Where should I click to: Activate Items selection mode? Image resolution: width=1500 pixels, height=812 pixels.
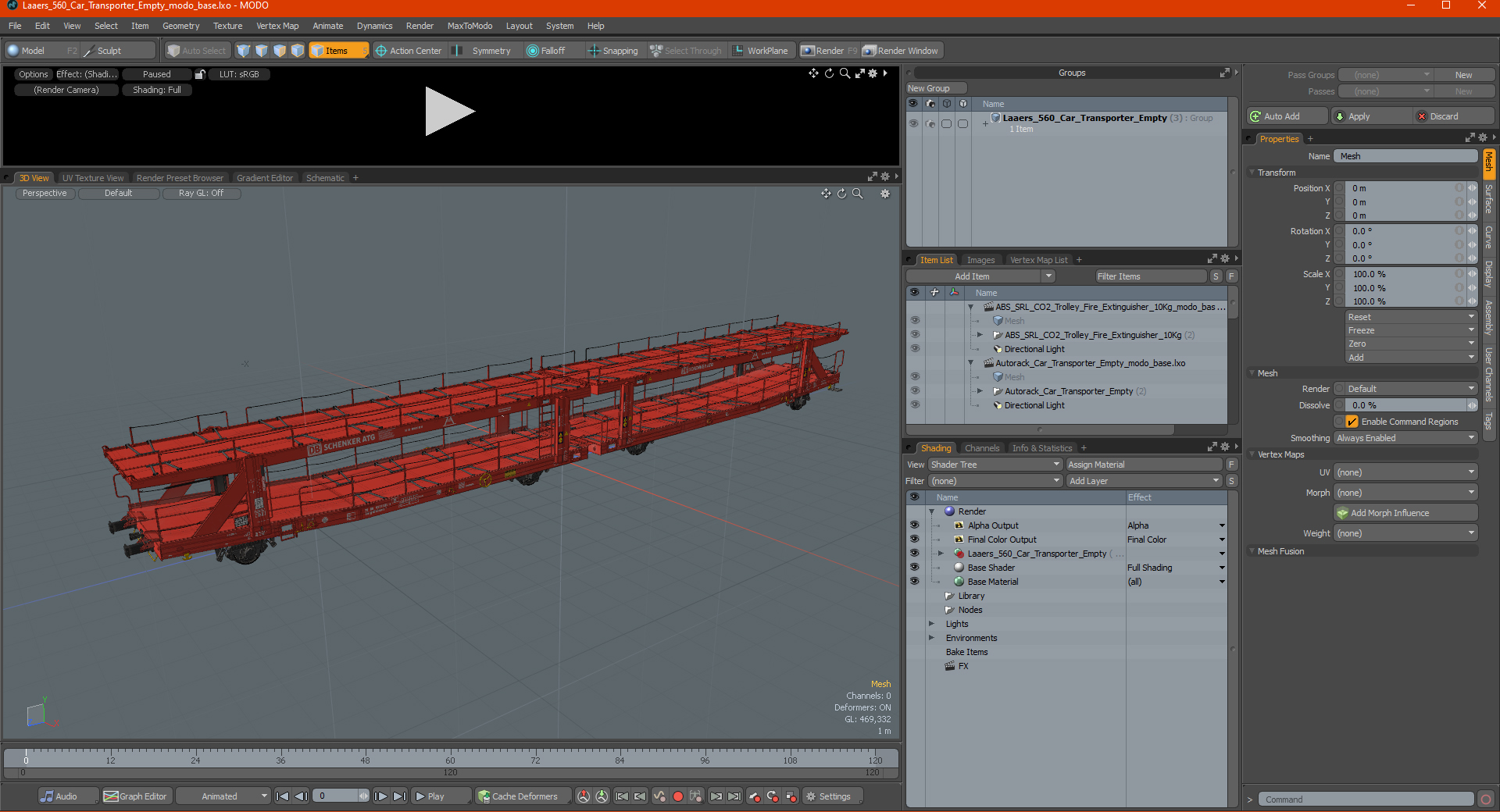pyautogui.click(x=338, y=51)
